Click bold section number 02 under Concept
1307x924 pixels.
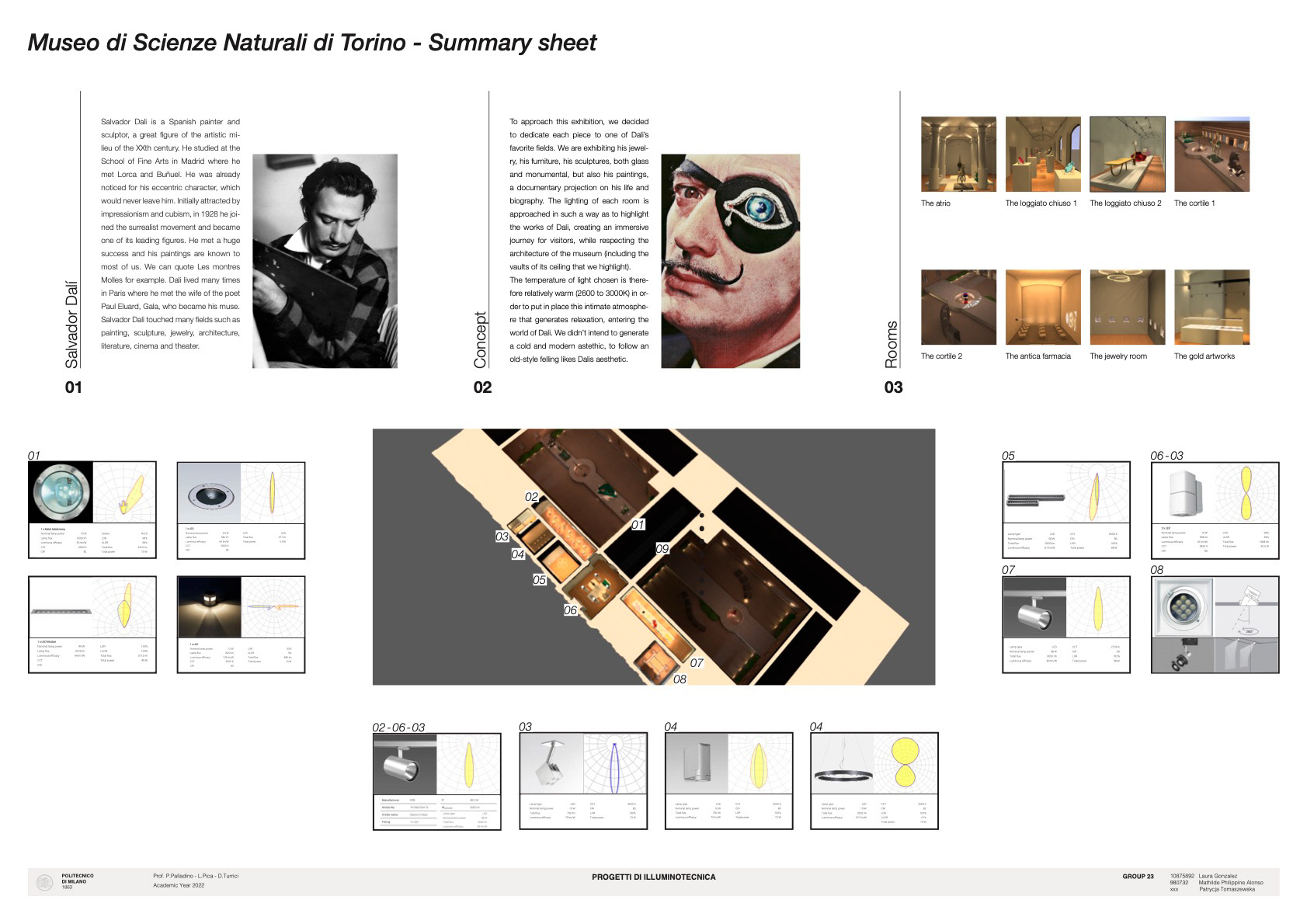tap(482, 387)
